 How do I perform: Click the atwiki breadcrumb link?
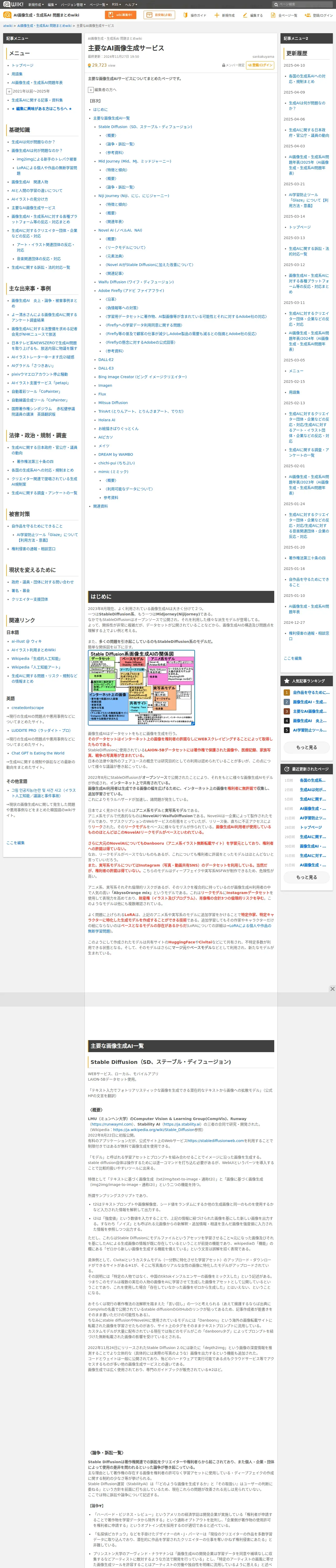(8, 26)
